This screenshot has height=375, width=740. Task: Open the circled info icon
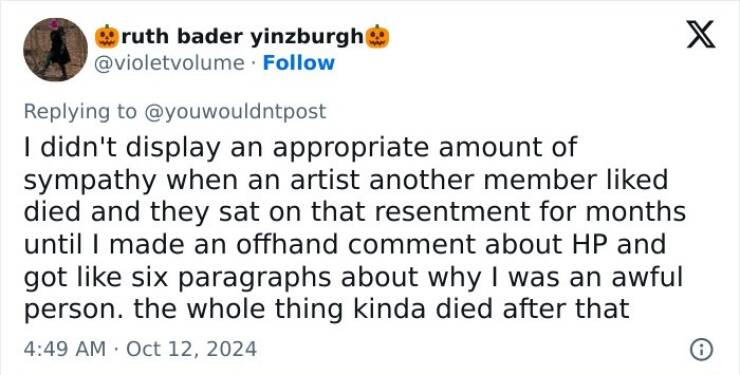coord(701,350)
